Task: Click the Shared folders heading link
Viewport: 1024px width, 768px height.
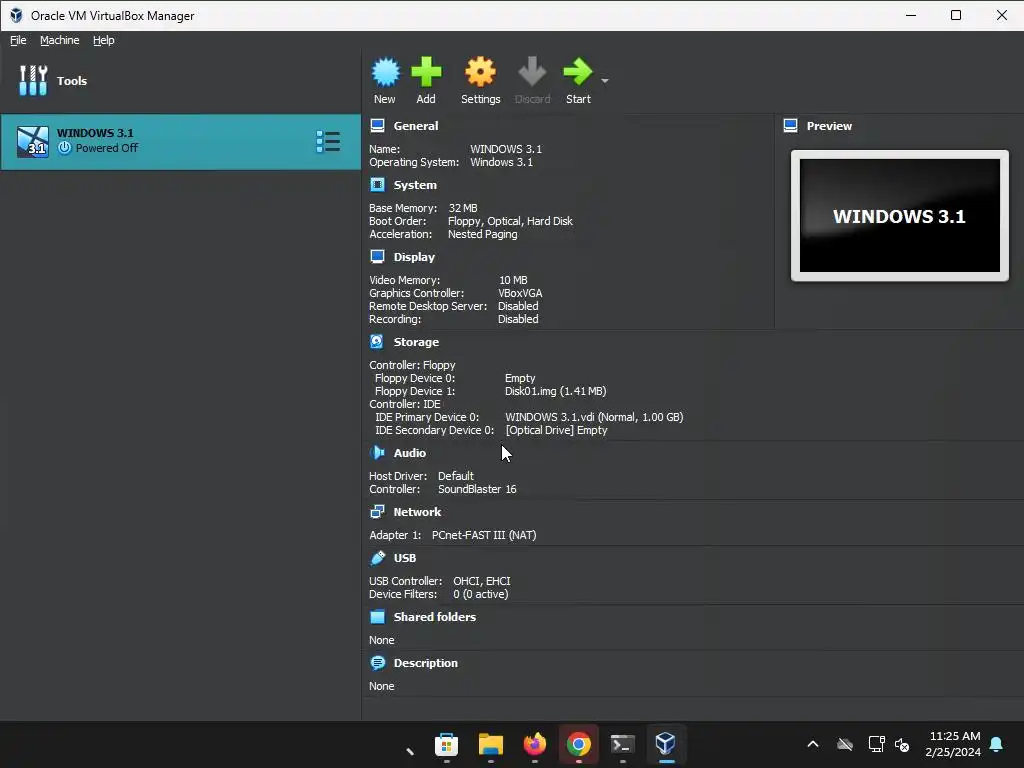Action: tap(435, 616)
